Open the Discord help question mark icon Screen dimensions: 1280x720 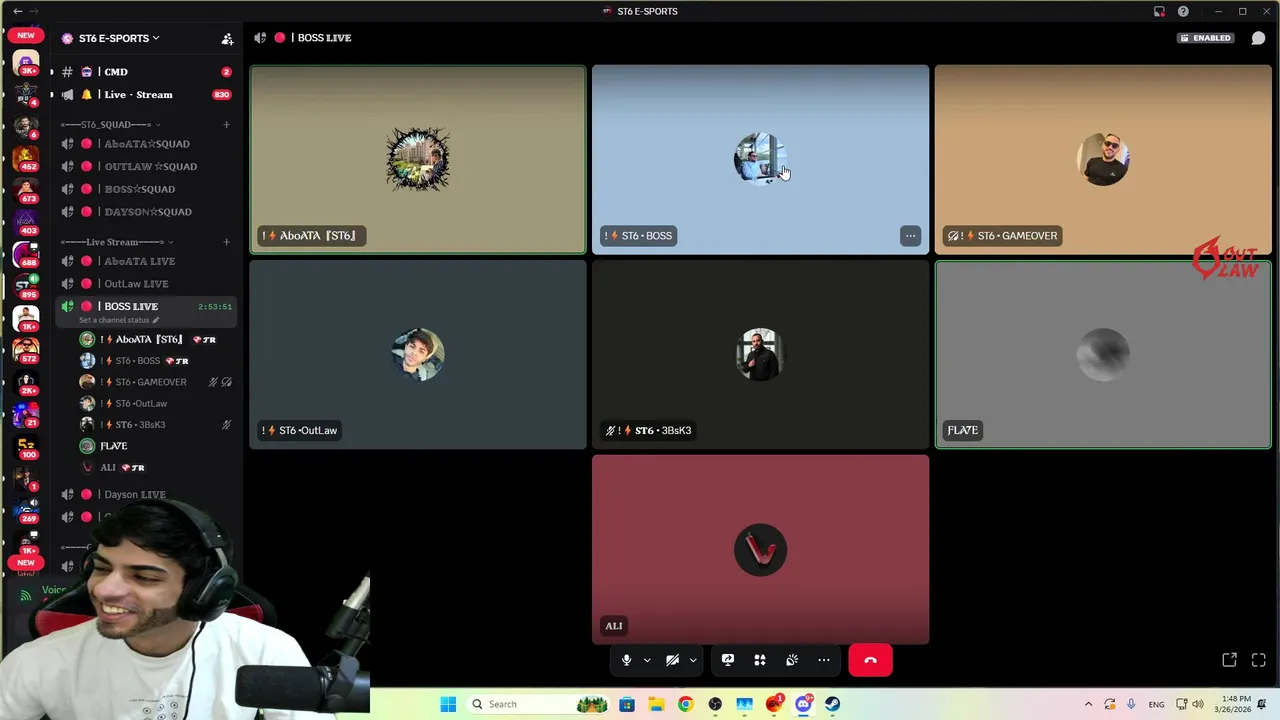tap(1183, 11)
